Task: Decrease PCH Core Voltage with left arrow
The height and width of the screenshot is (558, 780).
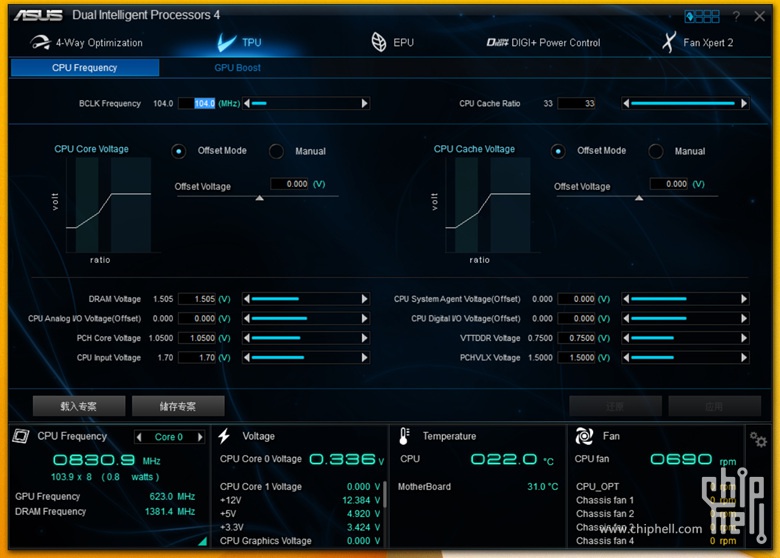Action: (247, 338)
